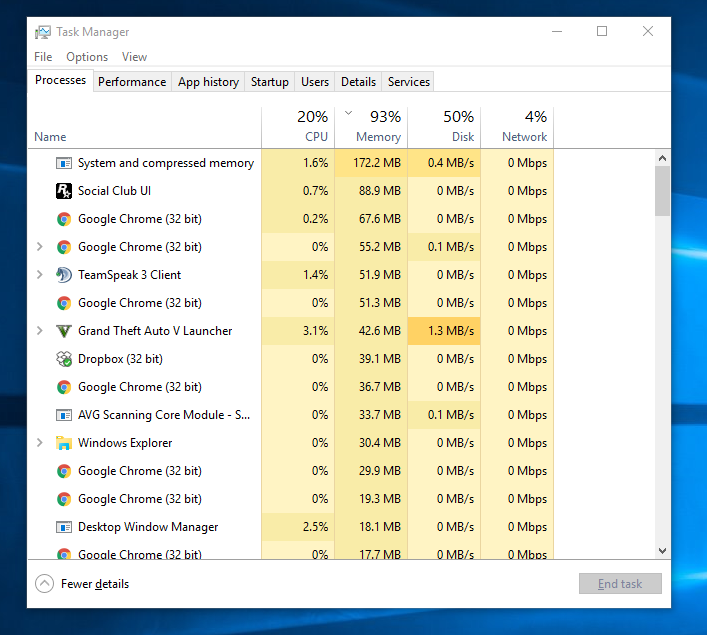Sort by the Disk column header
The width and height of the screenshot is (707, 635).
tap(445, 127)
